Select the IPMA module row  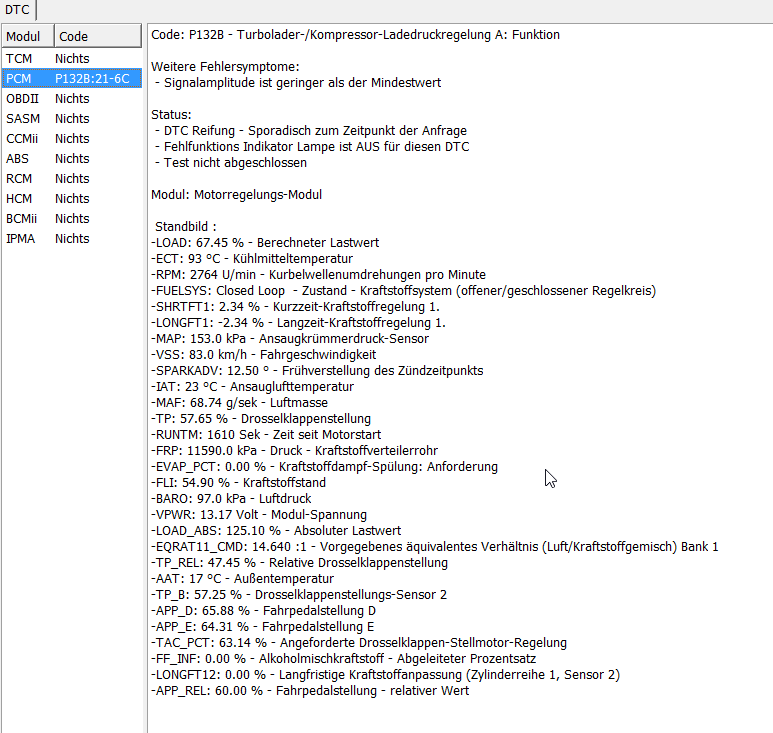[20, 239]
